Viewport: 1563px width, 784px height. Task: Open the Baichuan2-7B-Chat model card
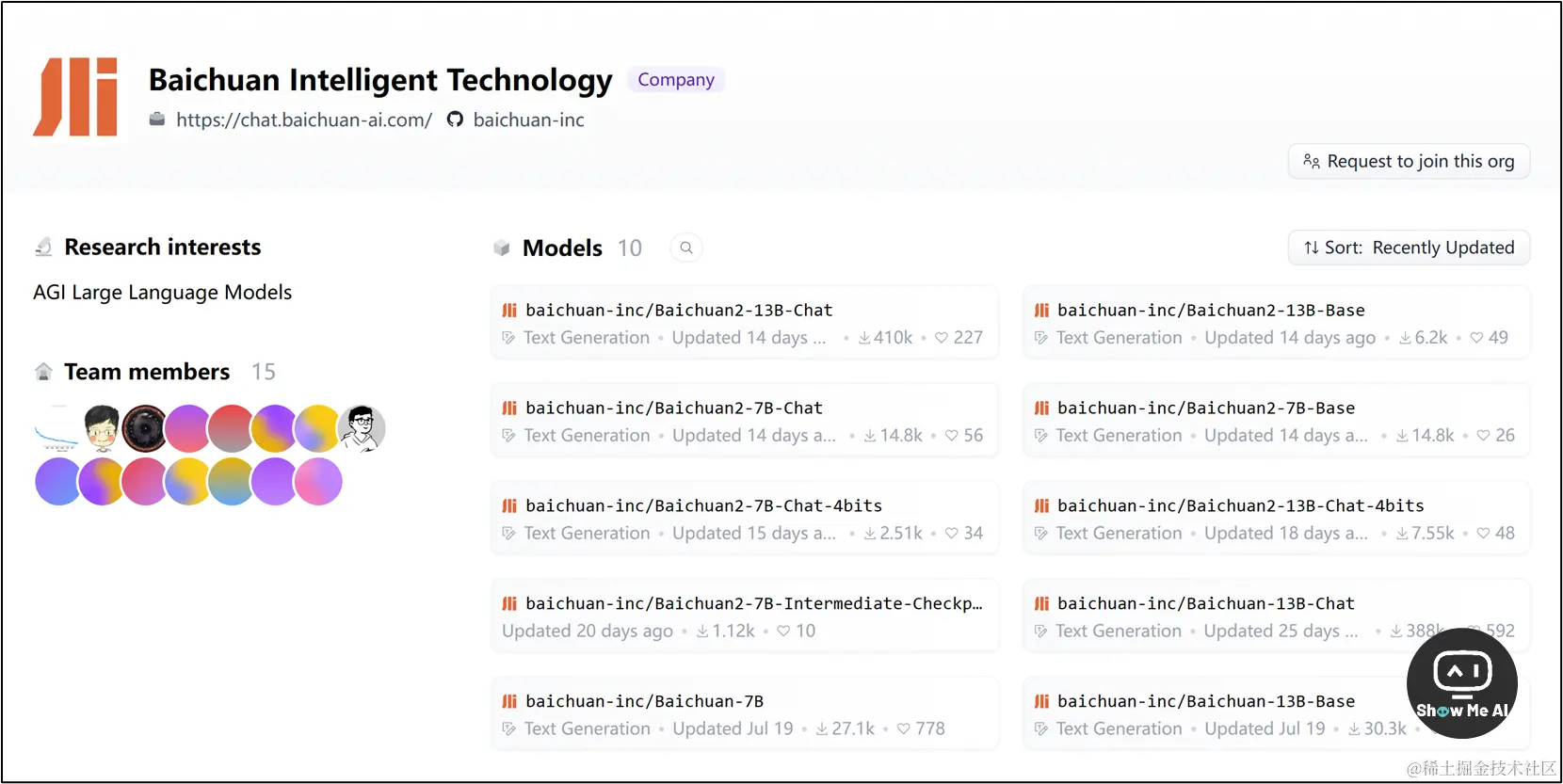tap(744, 421)
